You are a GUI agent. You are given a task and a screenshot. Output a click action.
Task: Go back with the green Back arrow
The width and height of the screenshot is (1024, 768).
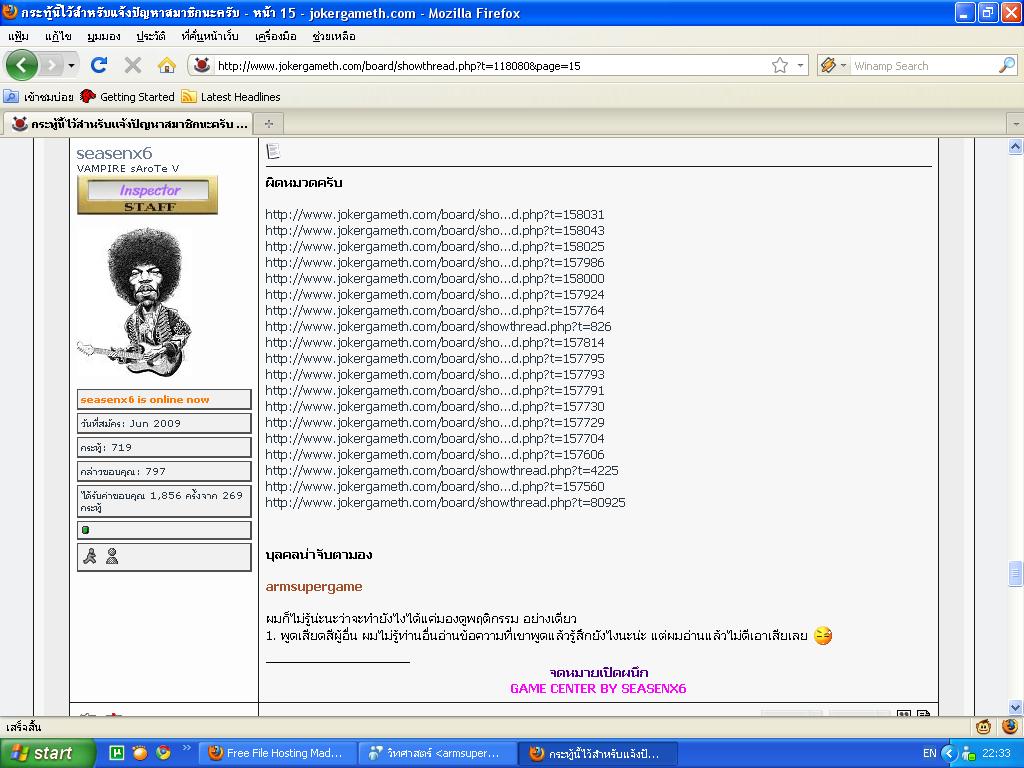coord(22,65)
